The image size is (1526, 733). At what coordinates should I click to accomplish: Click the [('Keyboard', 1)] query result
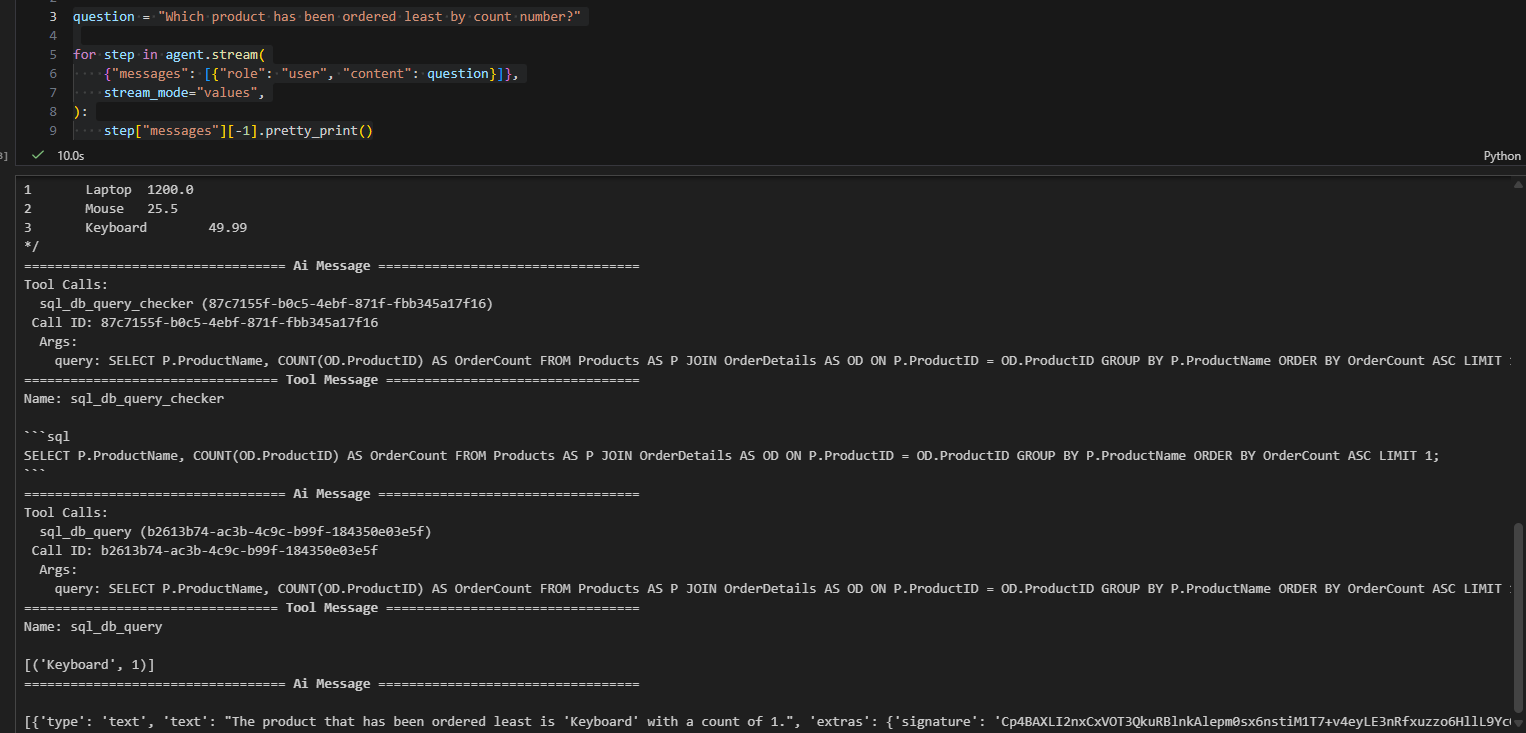(89, 665)
